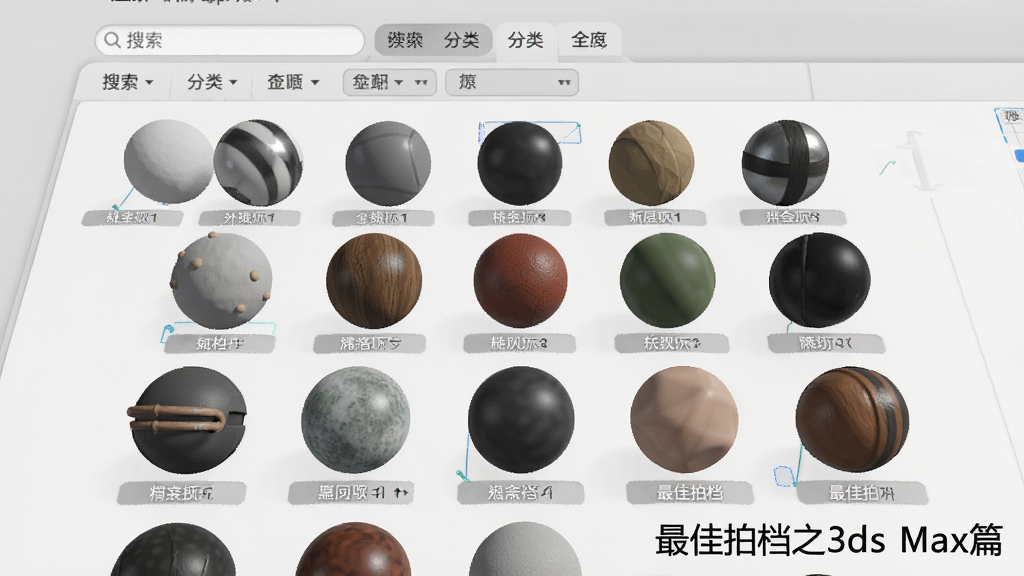Select the wood sphere with black stripes
Image resolution: width=1024 pixels, height=576 pixels.
[852, 420]
